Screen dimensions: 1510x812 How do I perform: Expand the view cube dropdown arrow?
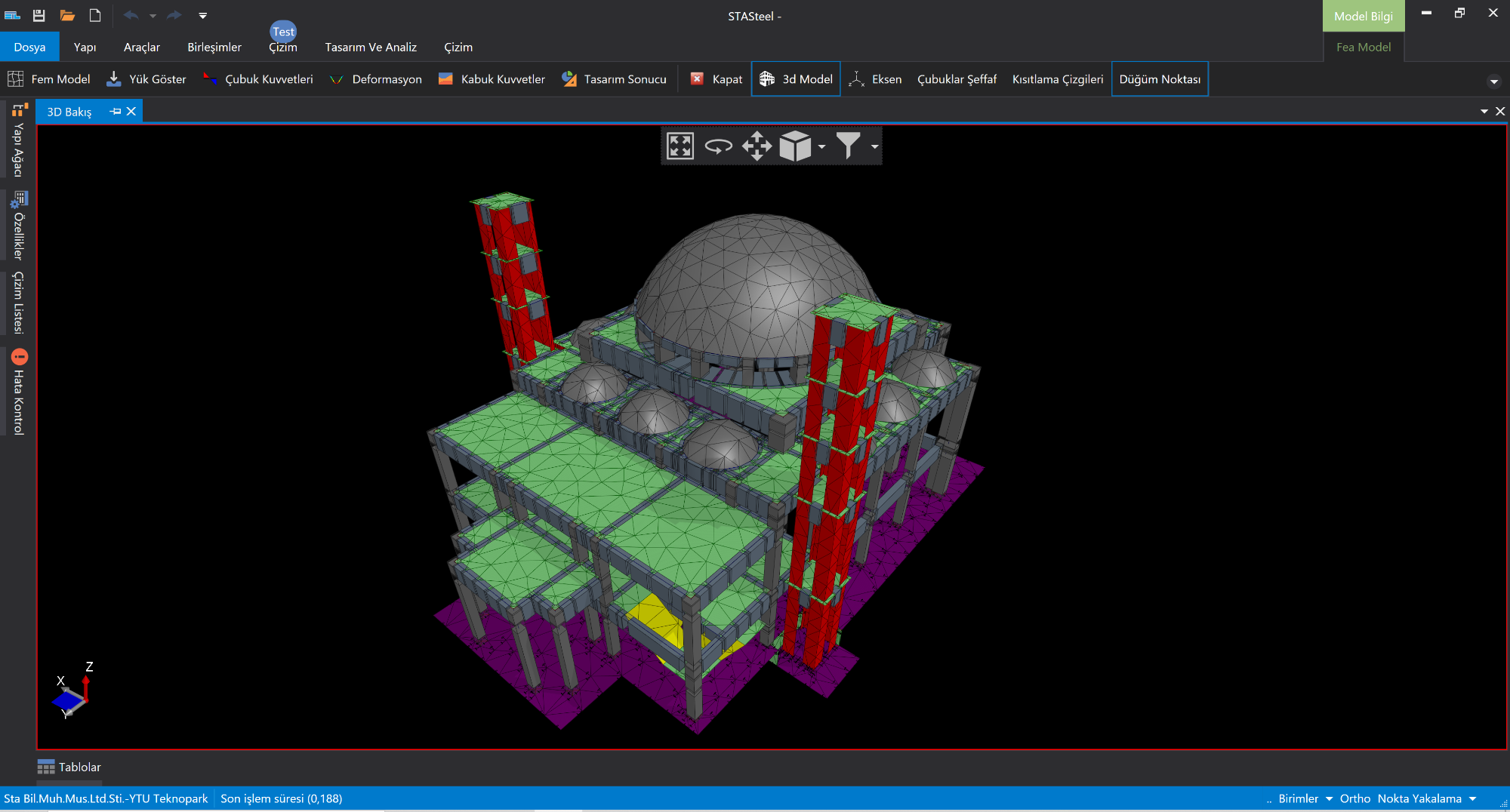pos(821,146)
